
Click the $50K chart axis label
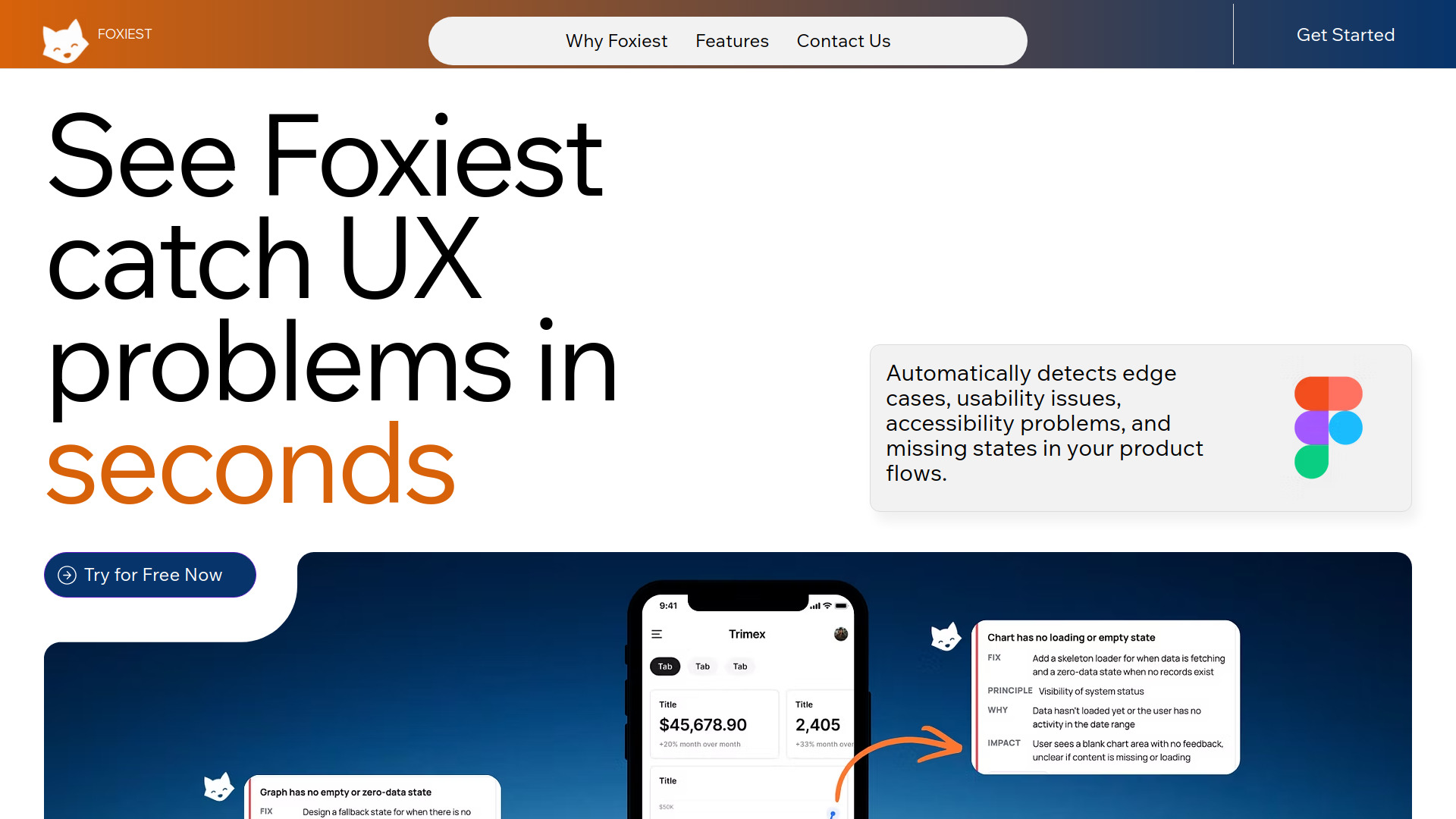click(666, 807)
